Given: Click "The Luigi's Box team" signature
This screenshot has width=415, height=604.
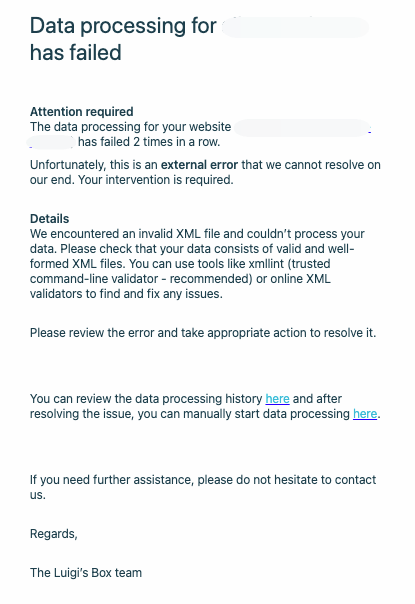Looking at the screenshot, I should click(x=86, y=573).
